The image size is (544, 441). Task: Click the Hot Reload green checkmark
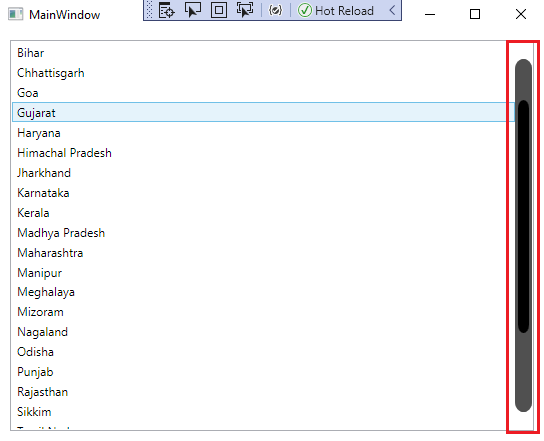point(305,10)
